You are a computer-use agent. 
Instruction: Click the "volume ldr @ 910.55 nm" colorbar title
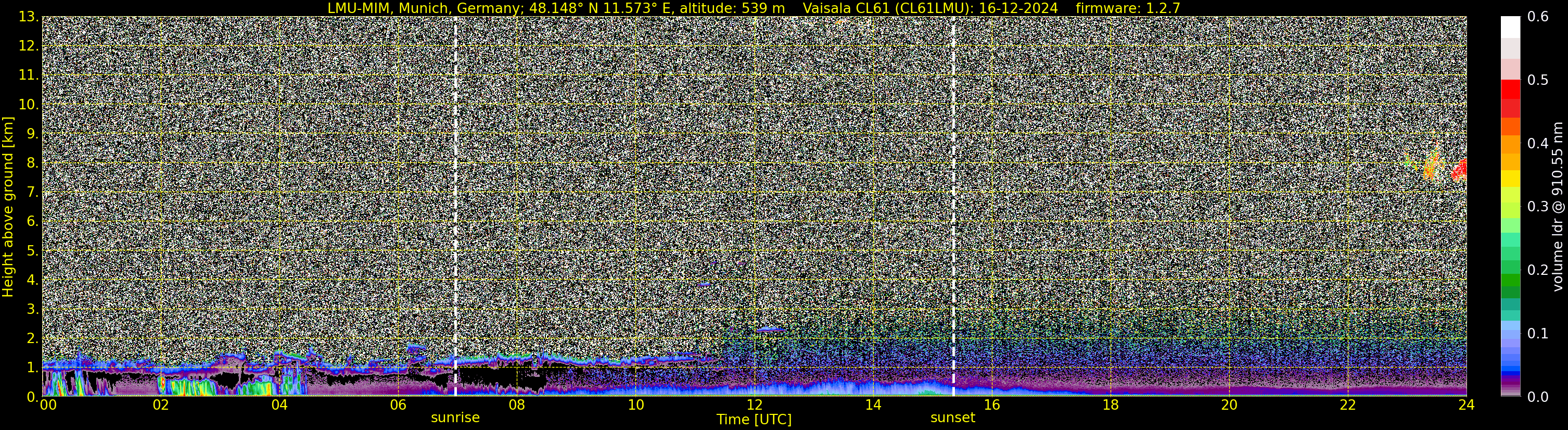click(1558, 207)
